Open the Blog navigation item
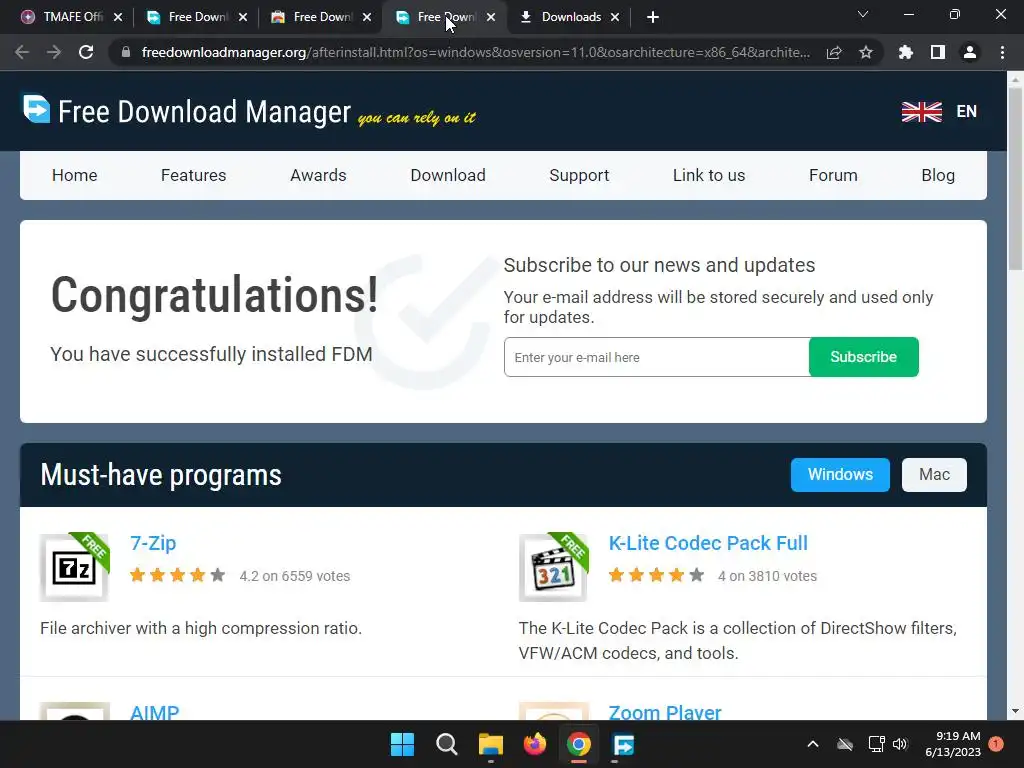This screenshot has height=768, width=1024. click(938, 175)
